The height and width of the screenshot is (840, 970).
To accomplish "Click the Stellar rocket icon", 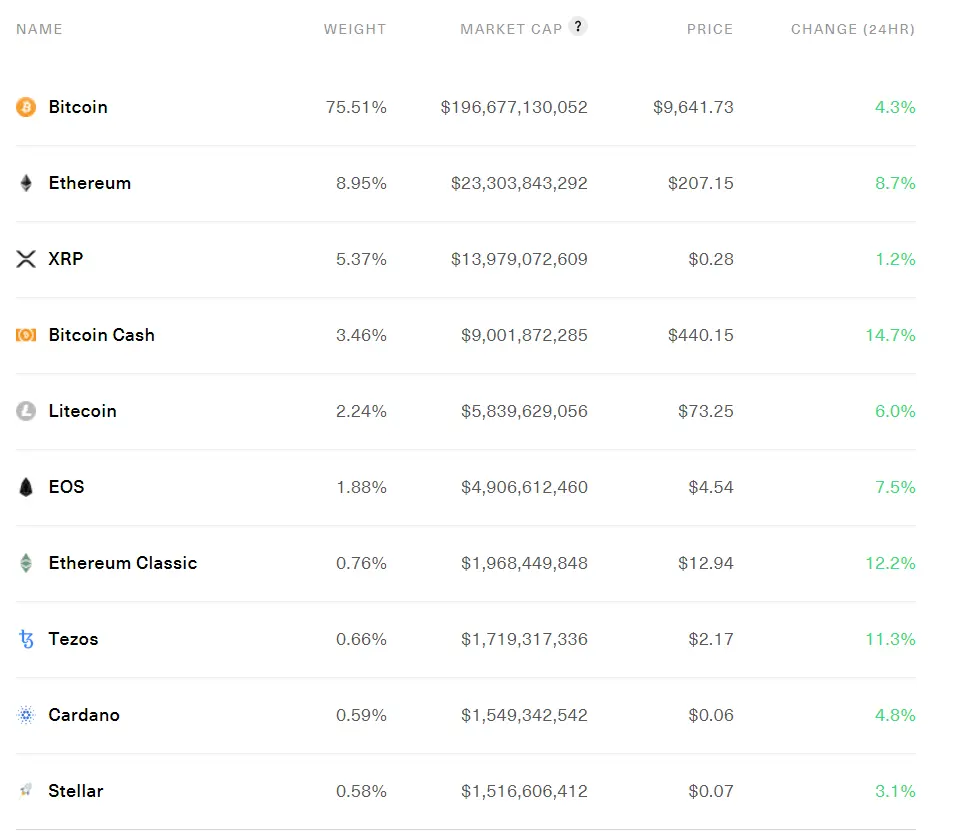I will coord(26,791).
